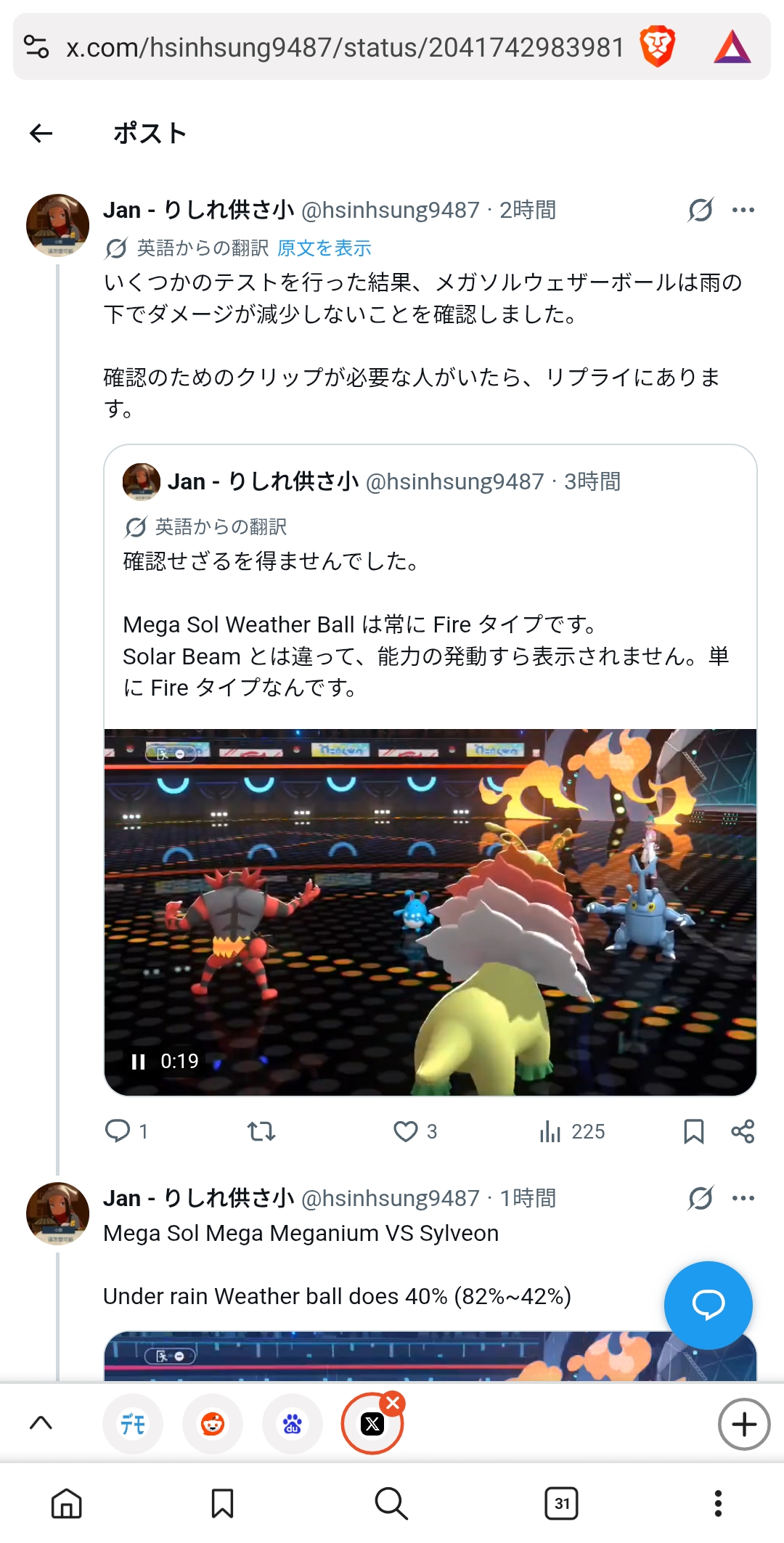Open more options on the 1時間 reply
The image size is (784, 1543).
(743, 1198)
